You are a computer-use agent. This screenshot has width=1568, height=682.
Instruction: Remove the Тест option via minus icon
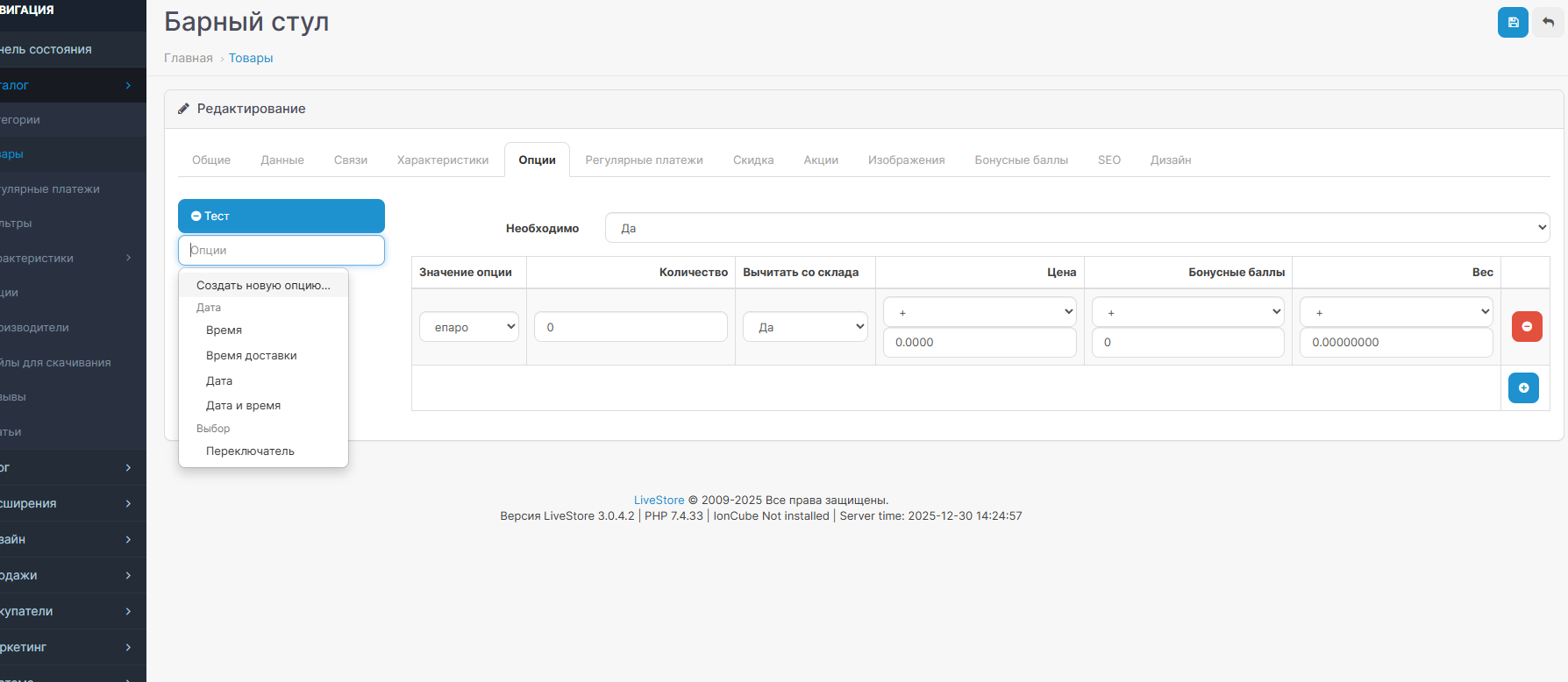click(196, 217)
